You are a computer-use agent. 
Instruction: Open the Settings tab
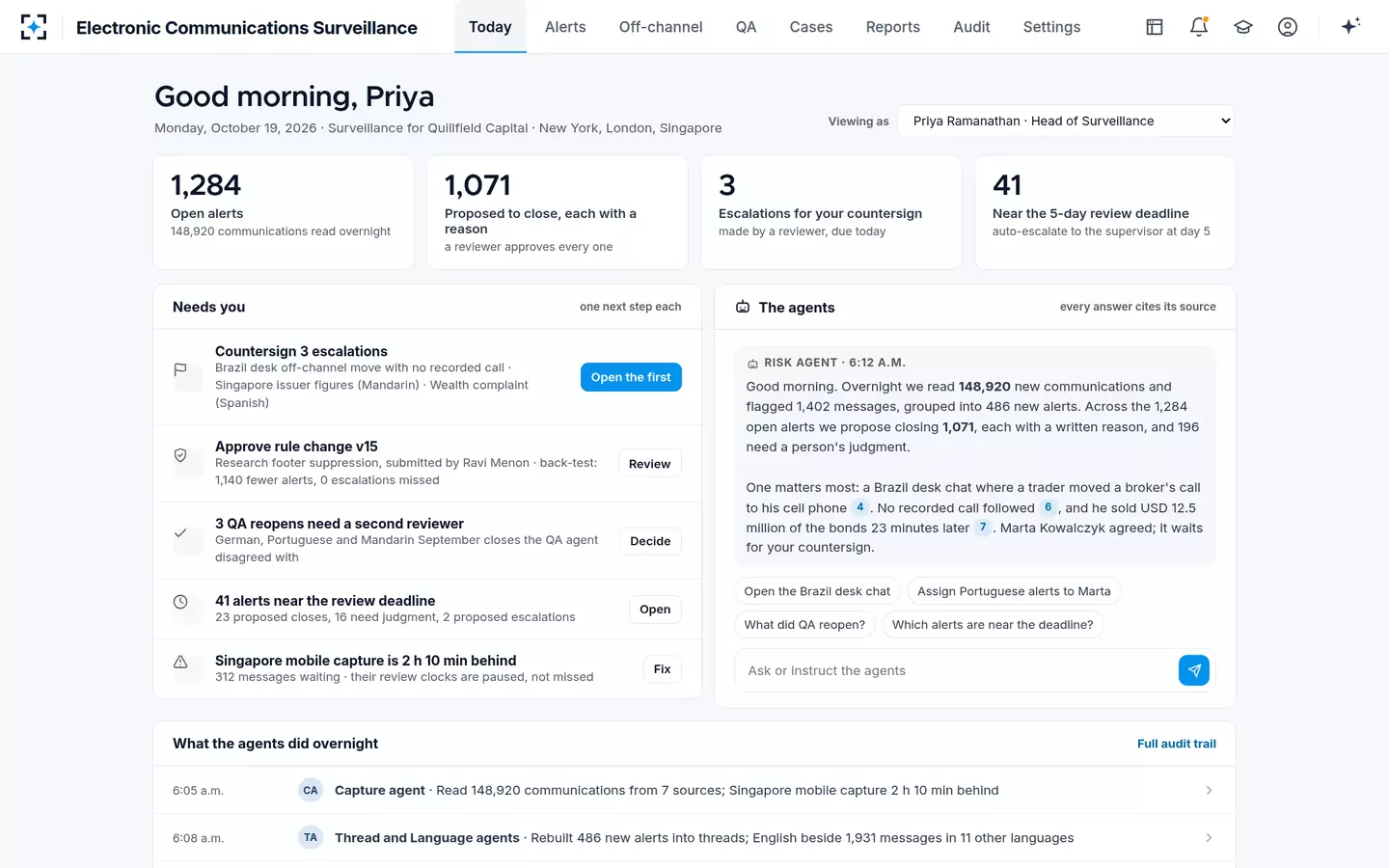tap(1051, 27)
